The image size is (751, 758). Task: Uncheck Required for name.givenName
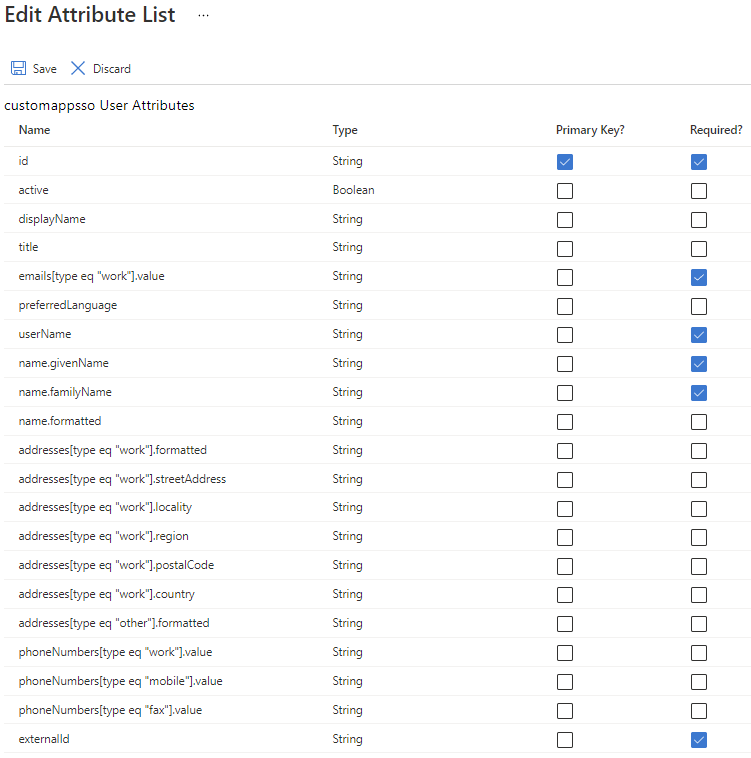pos(699,364)
